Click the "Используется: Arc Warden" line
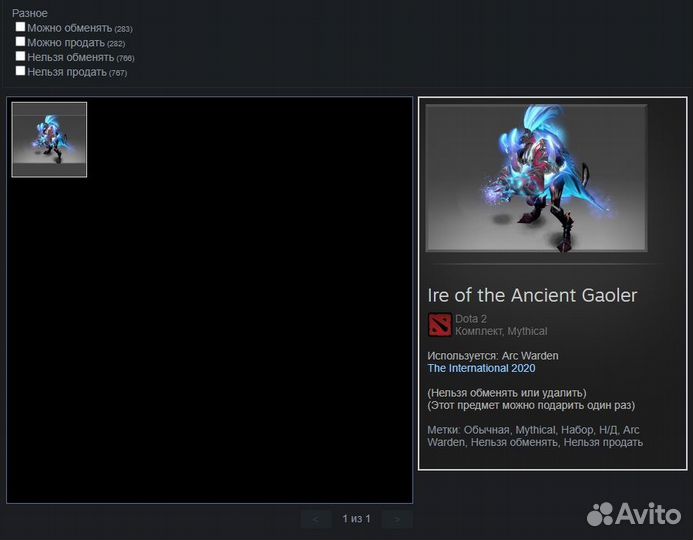Screen dimensions: 693x540 pos(493,356)
